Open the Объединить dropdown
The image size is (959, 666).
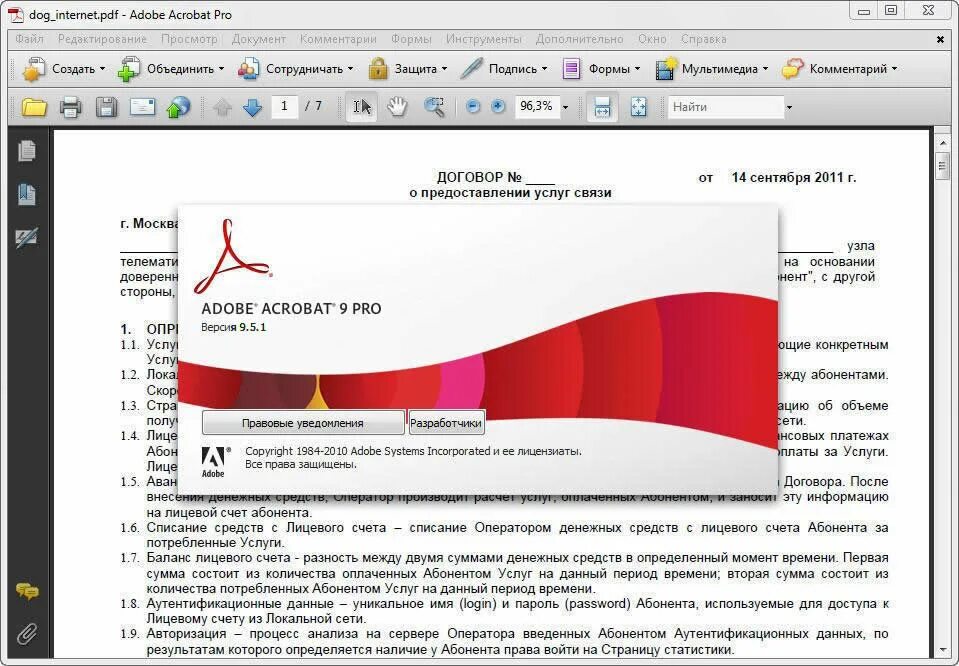click(x=171, y=69)
